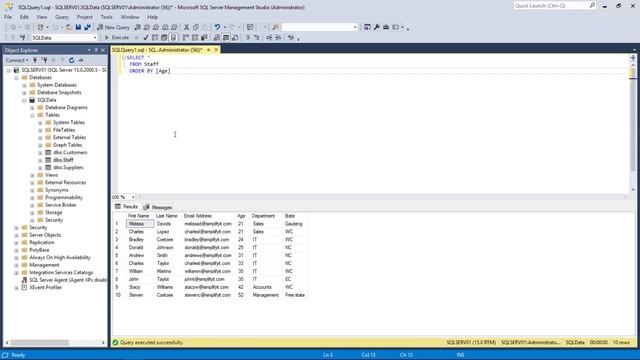Image resolution: width=640 pixels, height=360 pixels.
Task: Click the Change Connection icon
Action: point(22,38)
